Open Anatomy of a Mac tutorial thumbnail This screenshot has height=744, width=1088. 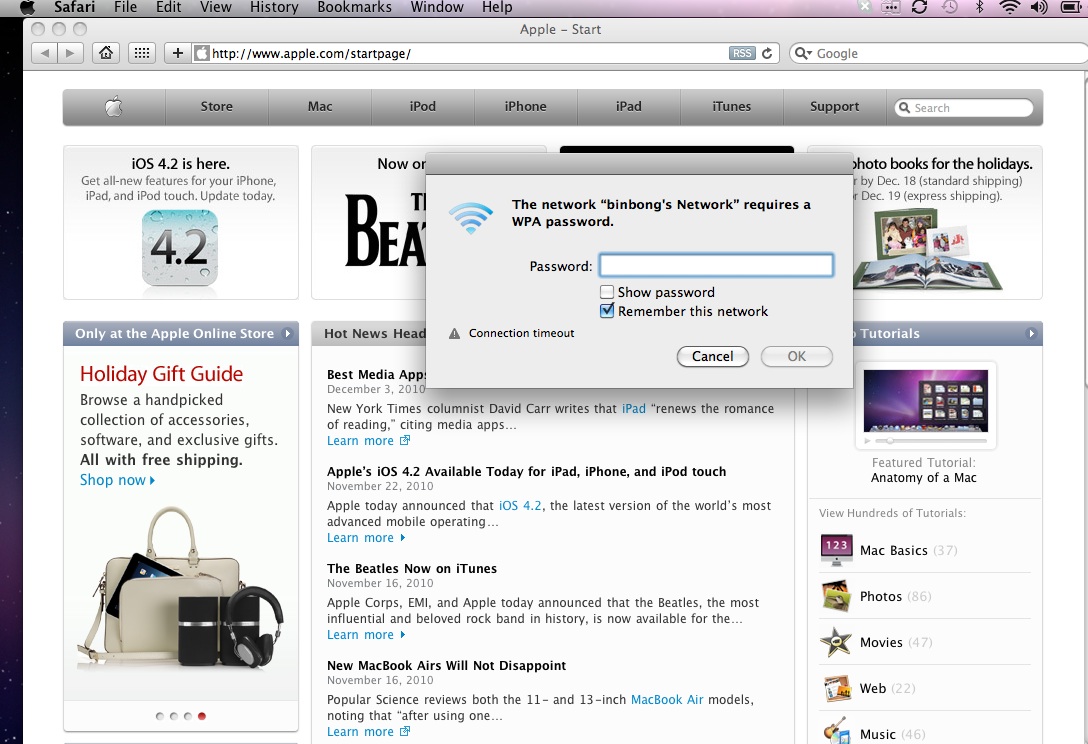(926, 400)
